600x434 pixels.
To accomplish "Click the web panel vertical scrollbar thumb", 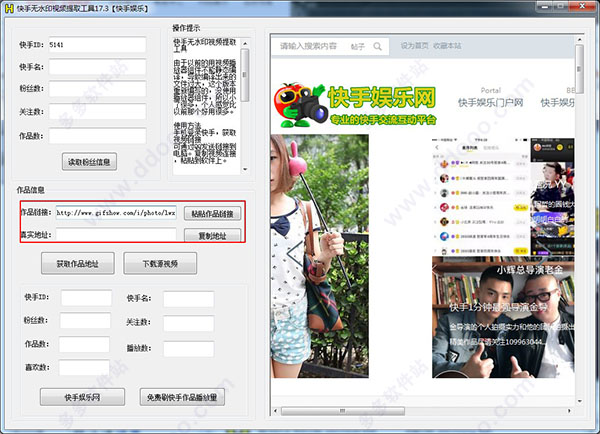I will (x=579, y=69).
